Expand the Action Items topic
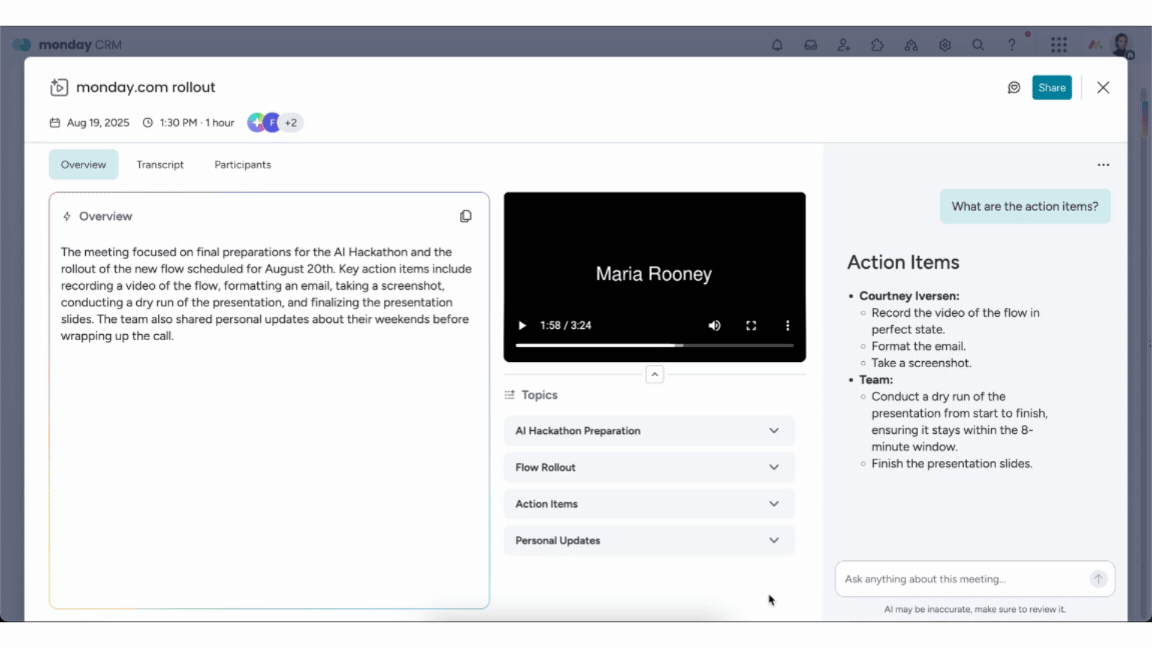 (x=649, y=504)
